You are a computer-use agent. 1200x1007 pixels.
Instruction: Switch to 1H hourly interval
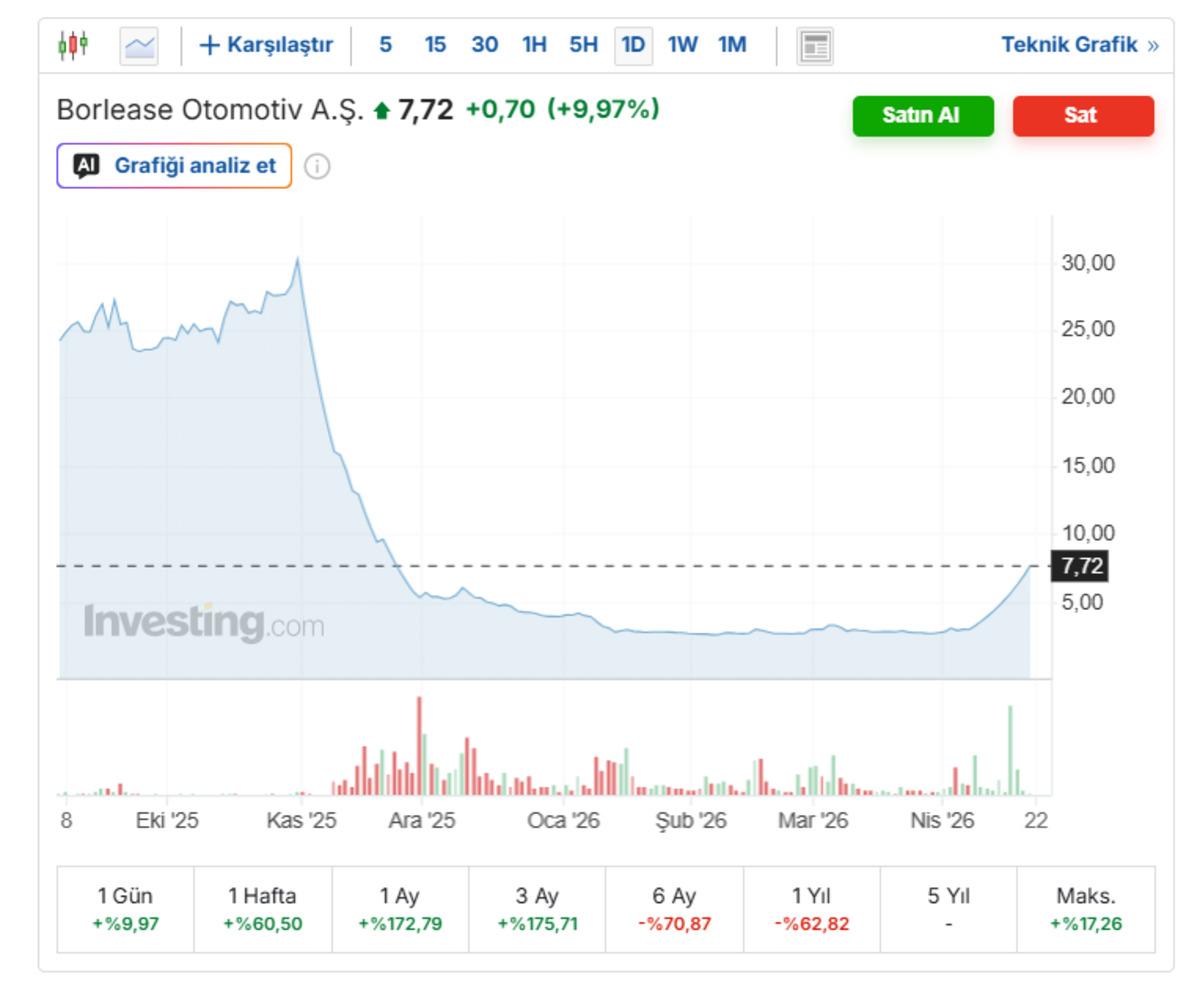pos(534,46)
